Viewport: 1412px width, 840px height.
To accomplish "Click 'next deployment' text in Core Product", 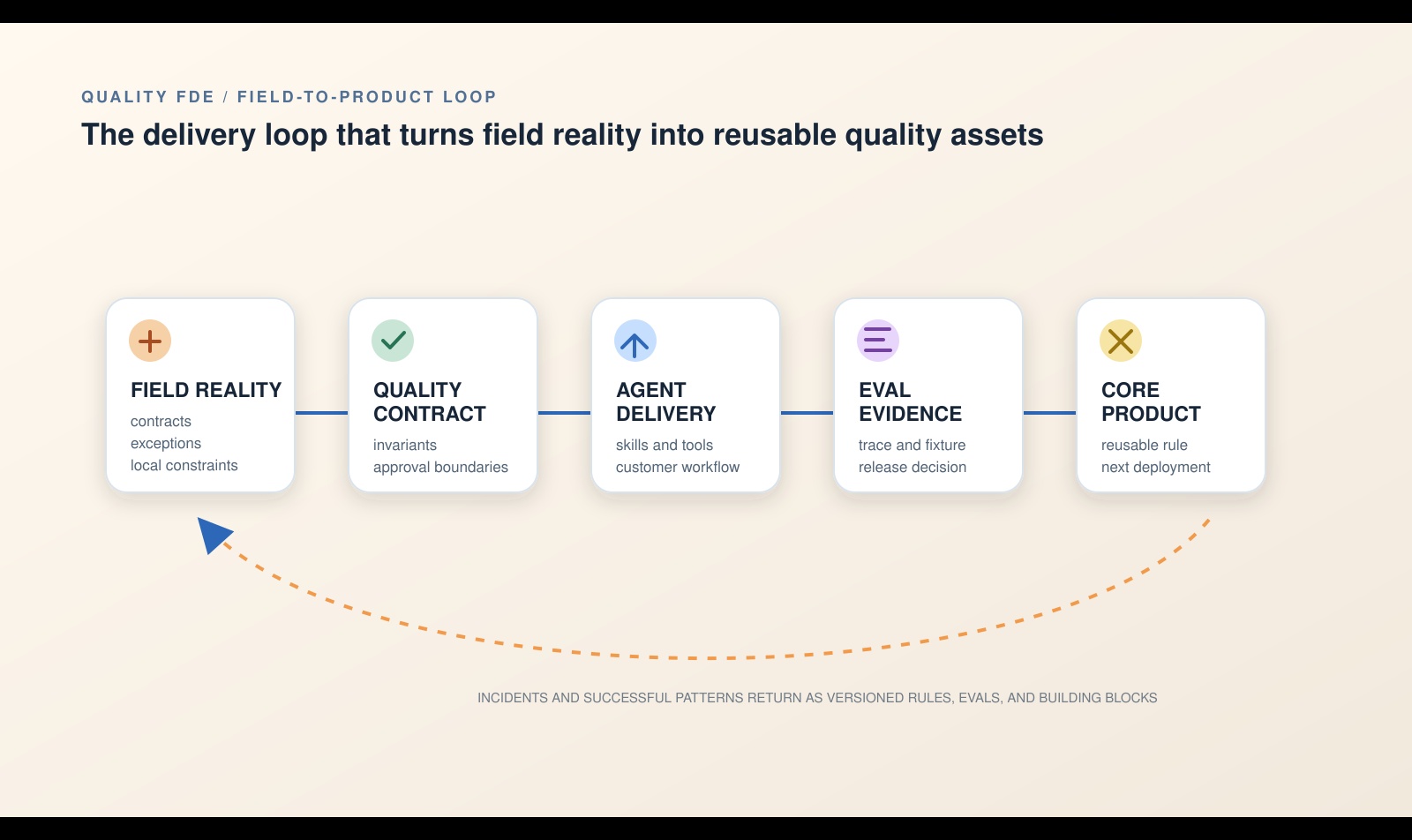I will 1156,467.
